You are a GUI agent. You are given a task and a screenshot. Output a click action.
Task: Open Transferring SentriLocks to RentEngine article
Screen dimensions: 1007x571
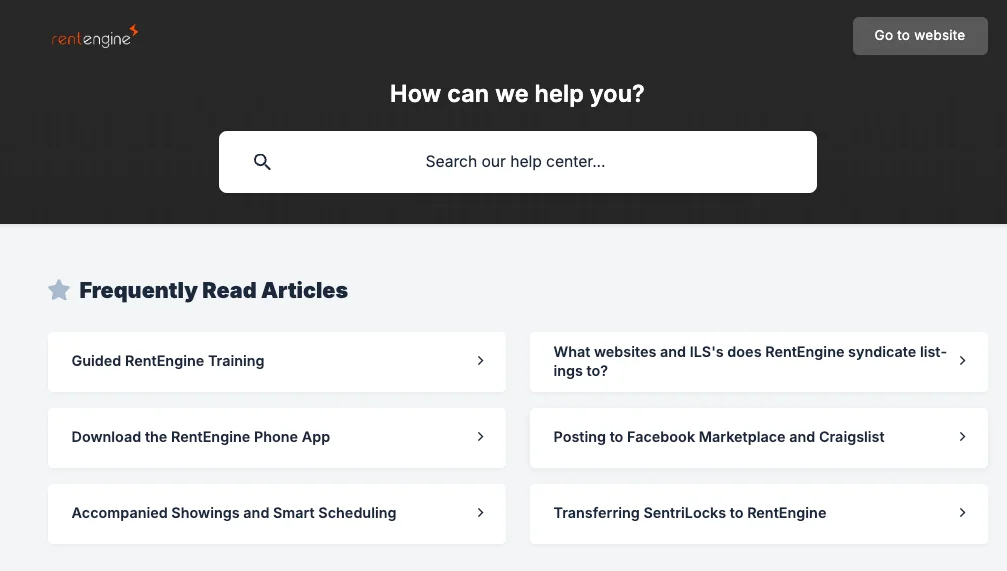[690, 513]
